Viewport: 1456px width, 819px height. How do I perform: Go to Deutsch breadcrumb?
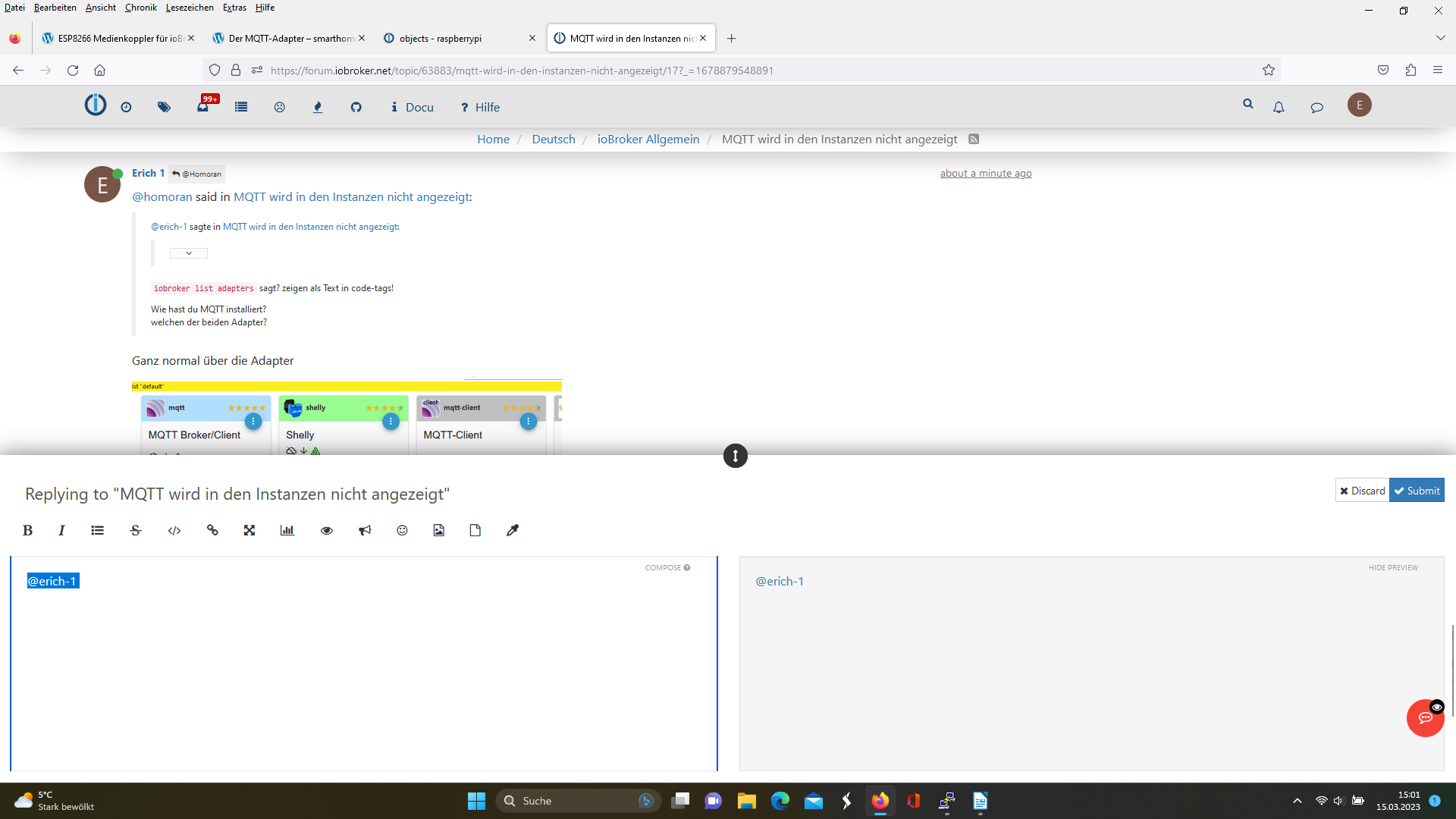click(554, 140)
